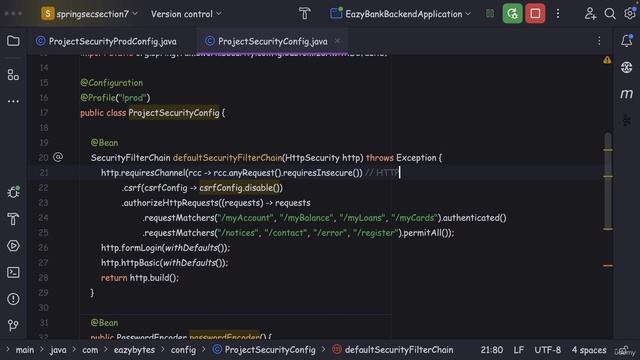Click return http.build() on line 28
640x360 pixels.
pos(140,278)
